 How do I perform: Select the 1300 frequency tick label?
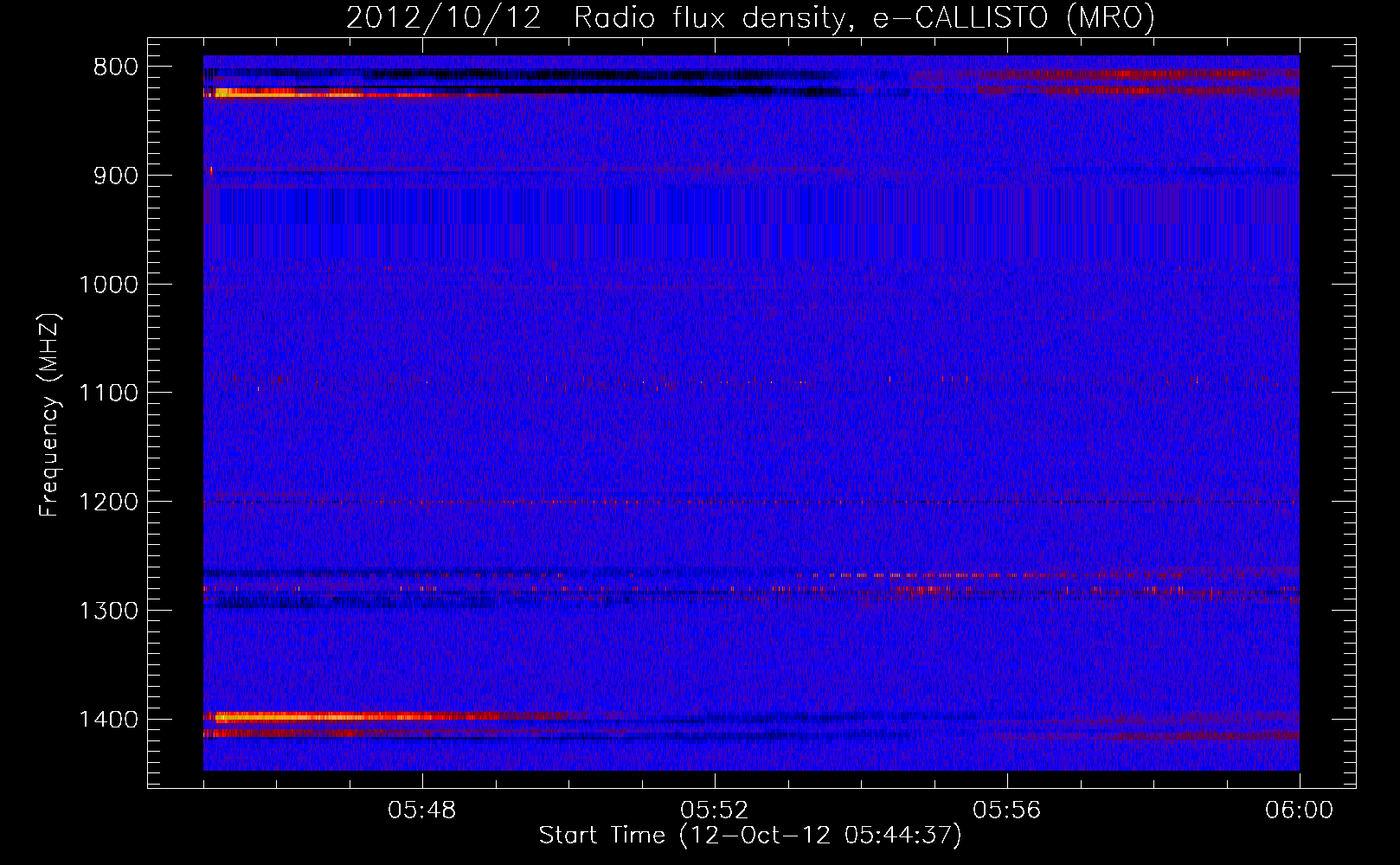tap(109, 611)
